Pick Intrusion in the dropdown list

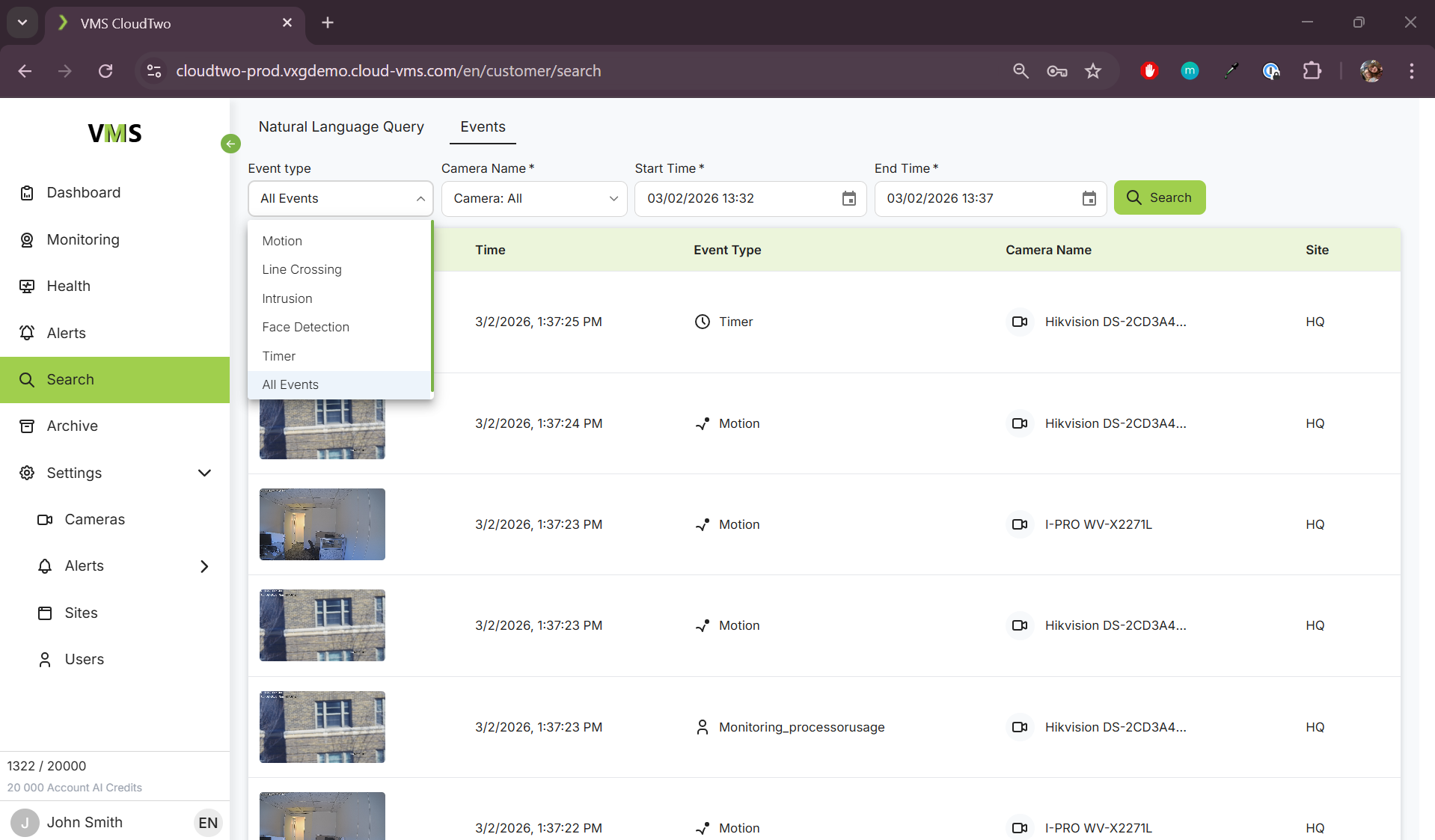(x=287, y=298)
